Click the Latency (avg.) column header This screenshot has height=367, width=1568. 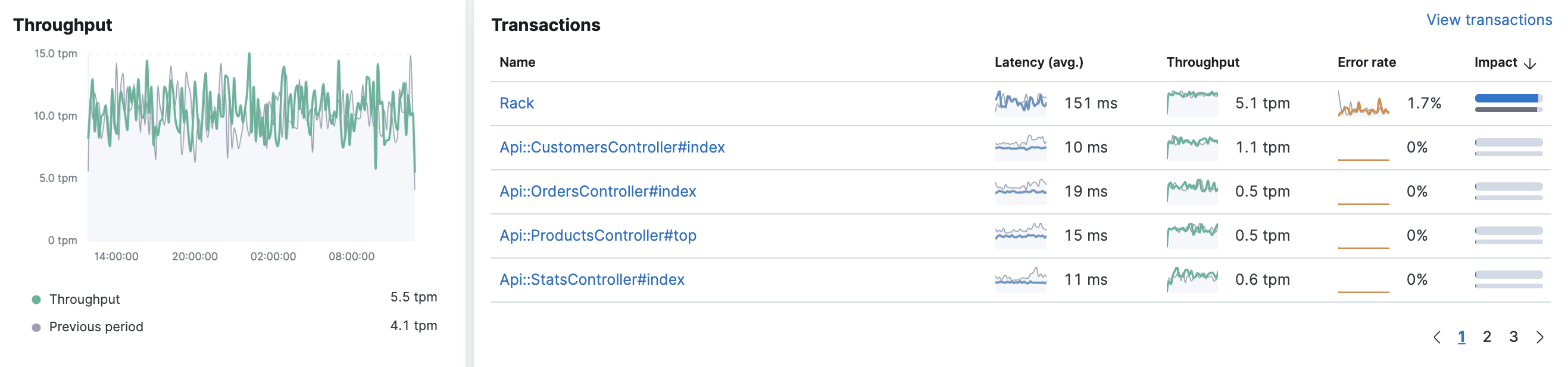[x=1038, y=62]
